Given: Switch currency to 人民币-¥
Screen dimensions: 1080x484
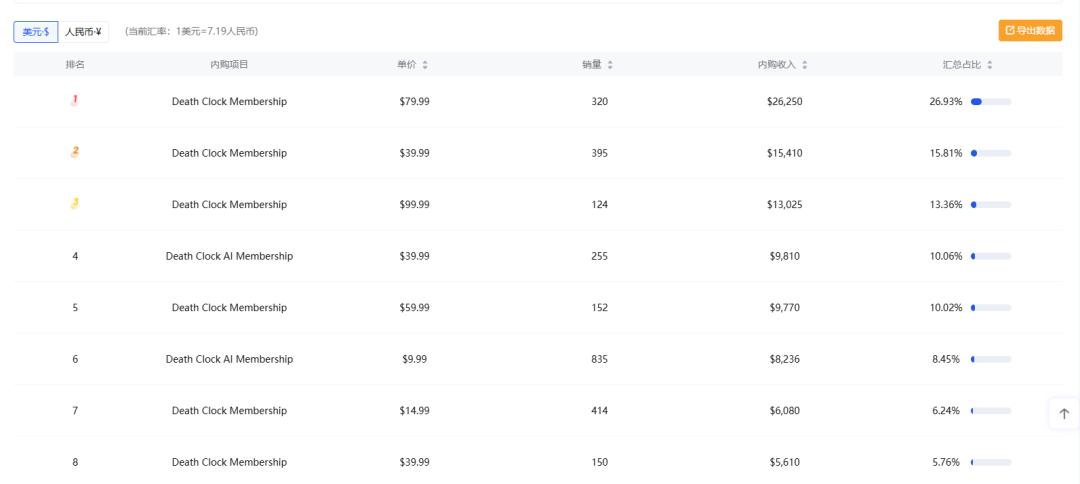Looking at the screenshot, I should point(84,32).
